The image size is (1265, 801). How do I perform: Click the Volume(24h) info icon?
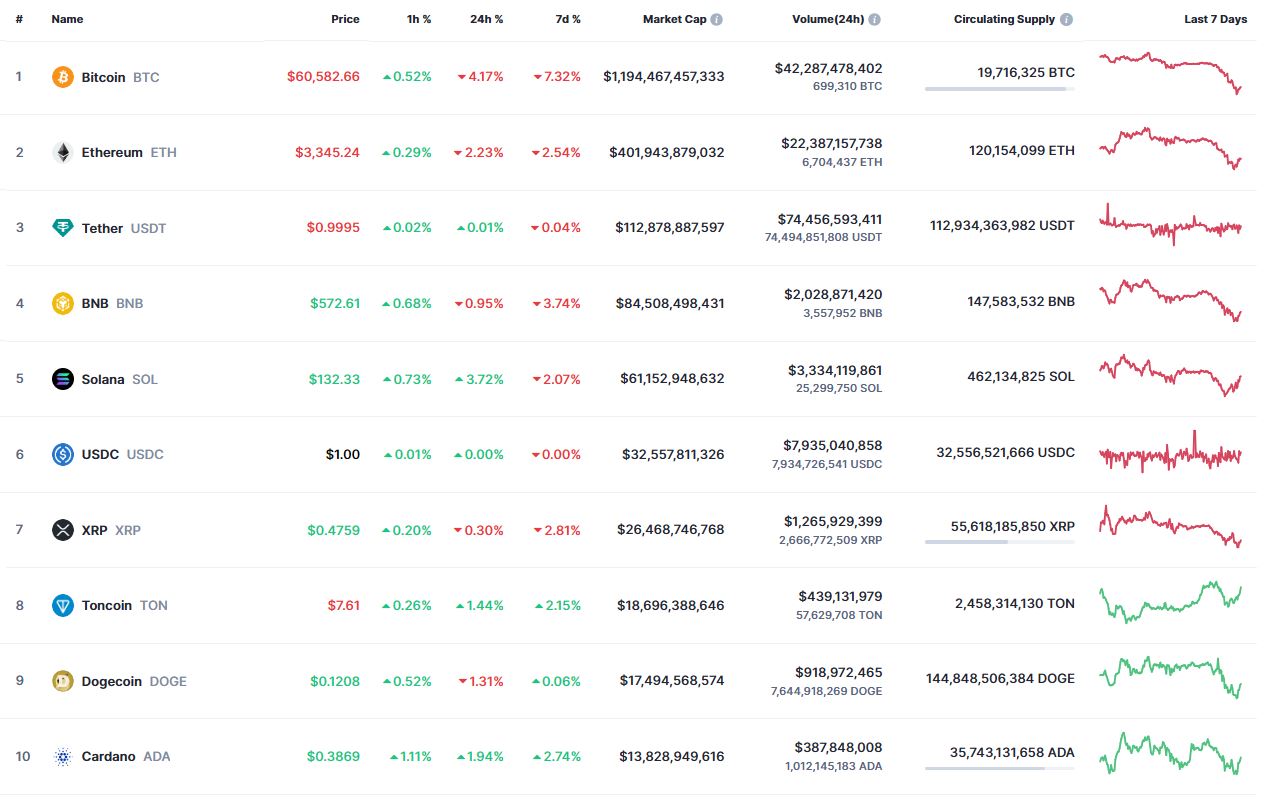tap(875, 19)
